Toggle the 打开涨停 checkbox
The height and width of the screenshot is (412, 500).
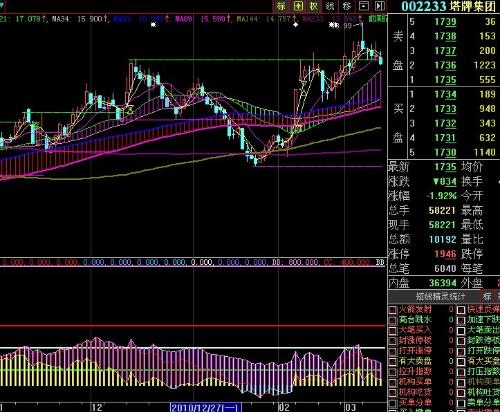click(x=393, y=351)
